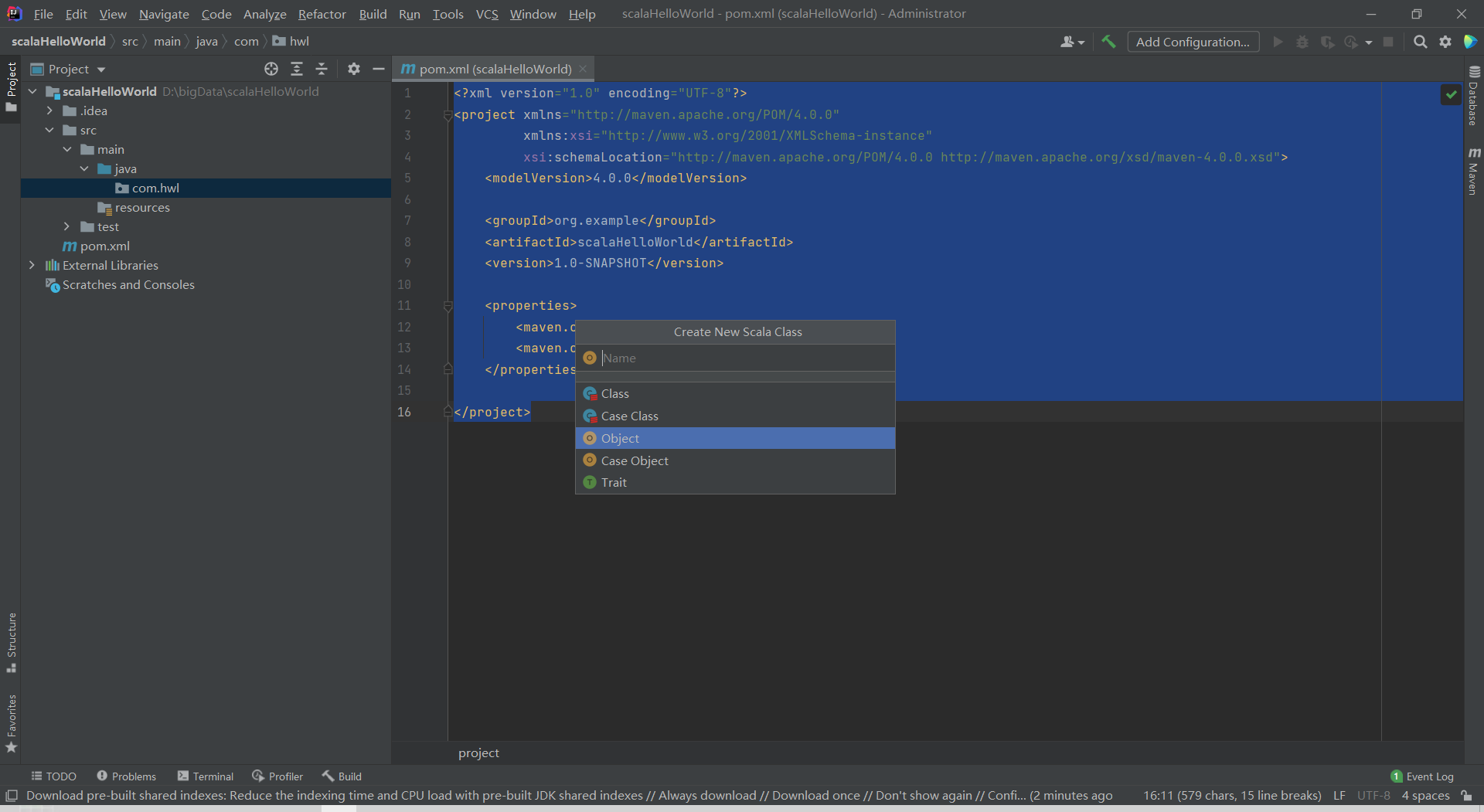Collapse the java folder

tap(84, 168)
